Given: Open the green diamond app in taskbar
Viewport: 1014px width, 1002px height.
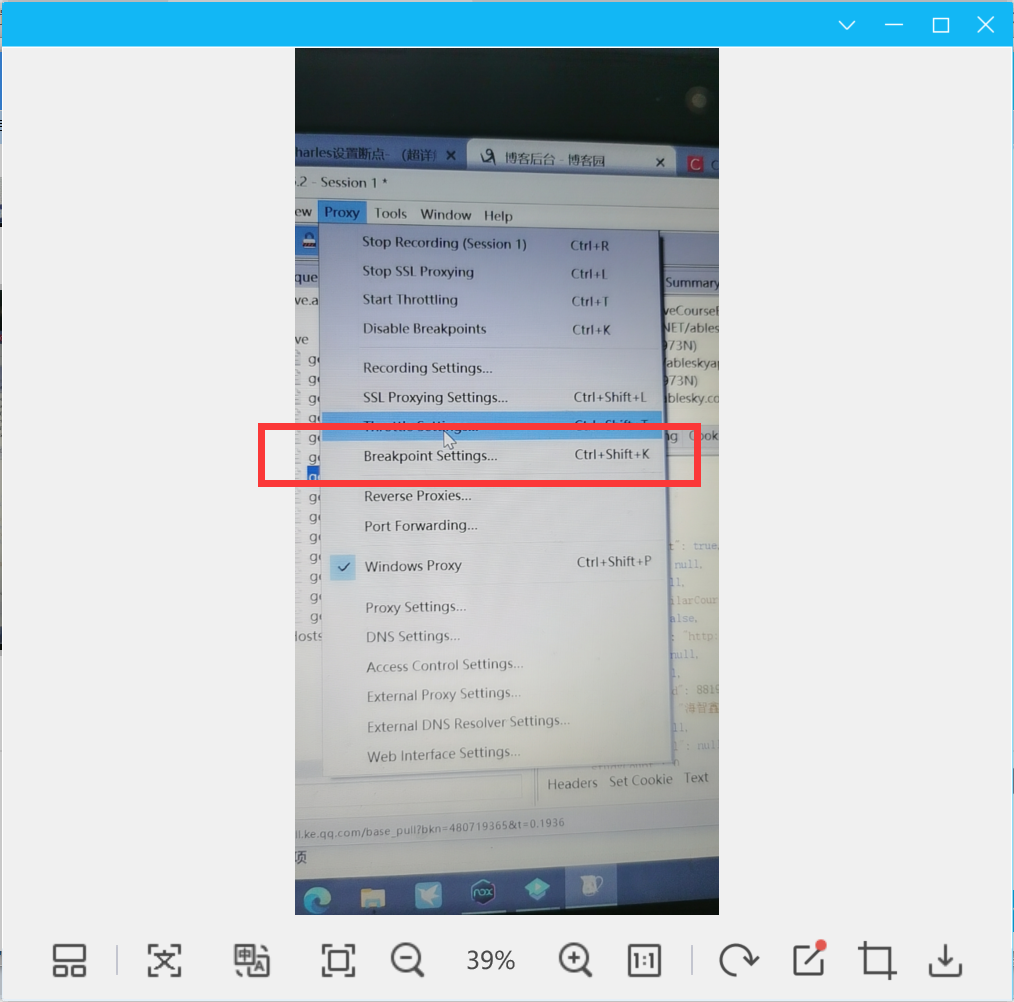Looking at the screenshot, I should pyautogui.click(x=537, y=889).
